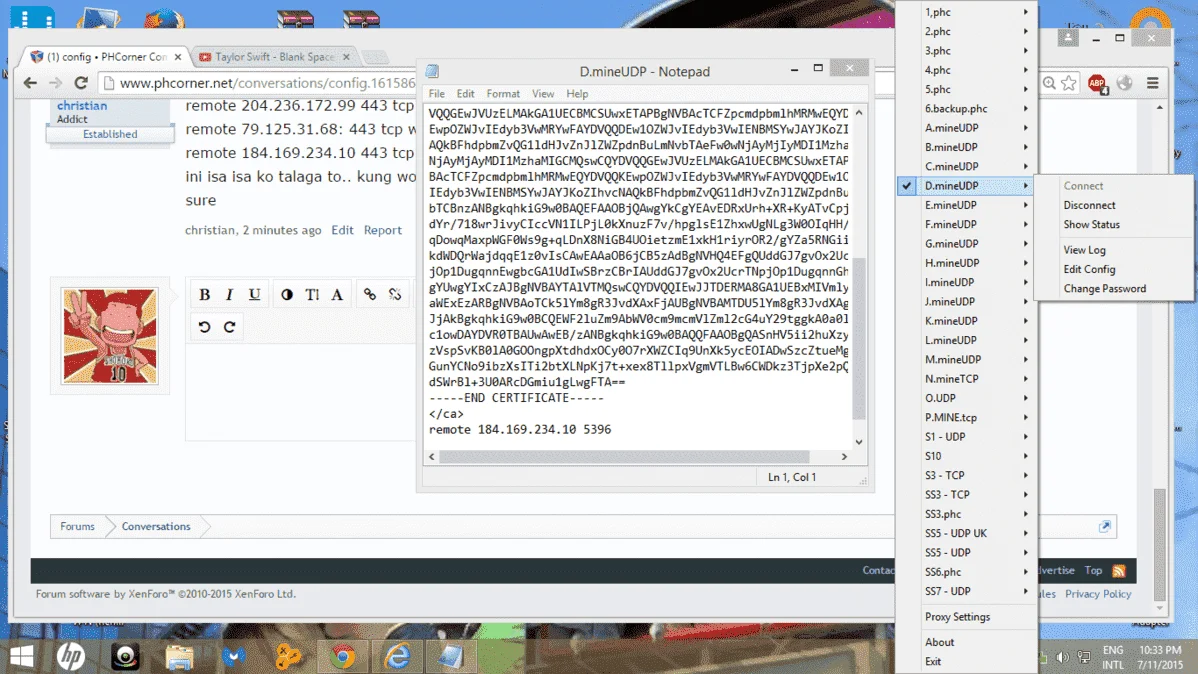
Task: Open Notepad View menu
Action: pos(542,93)
